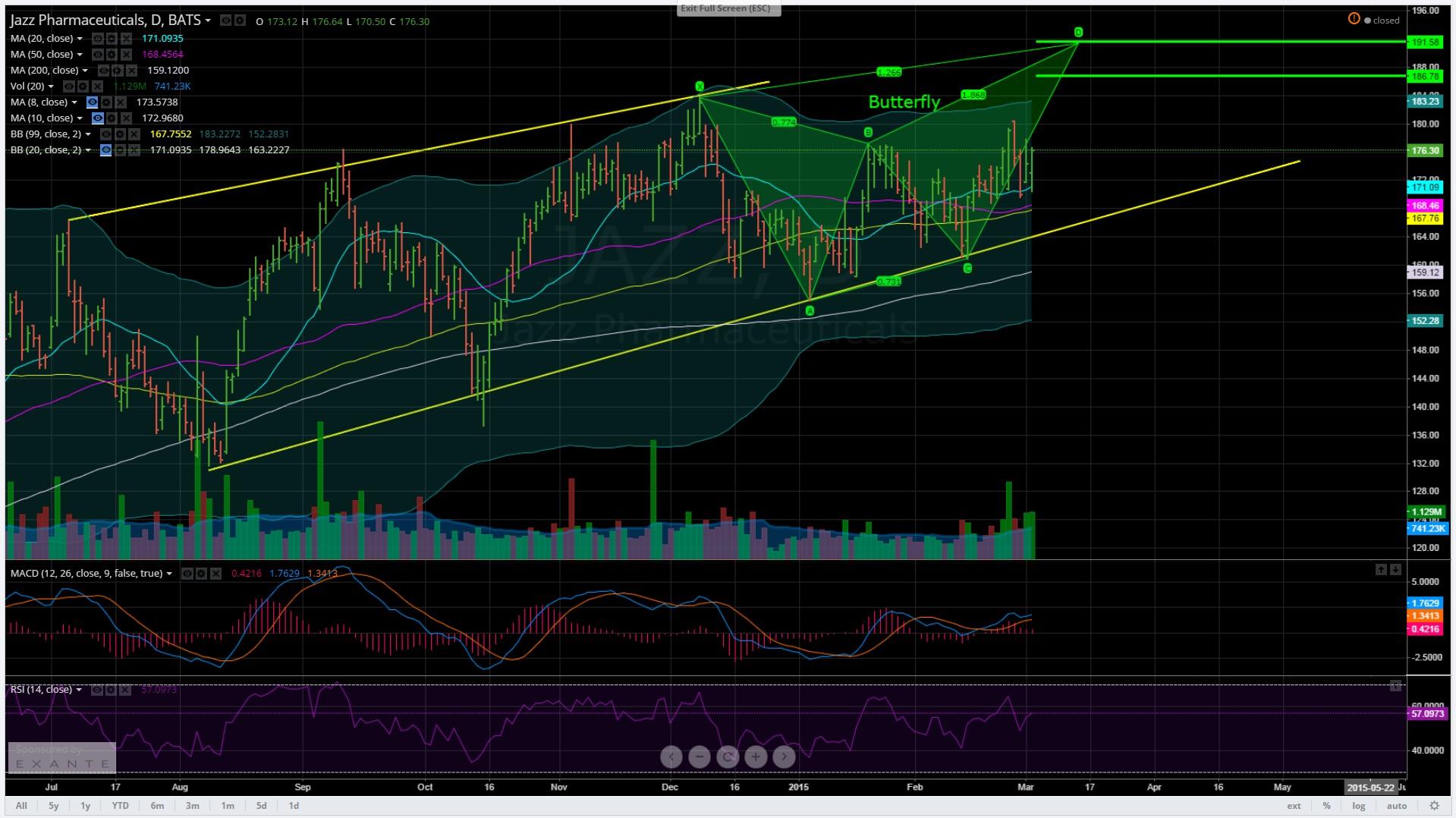Enable auto scale button
The height and width of the screenshot is (818, 1456).
[x=1396, y=806]
